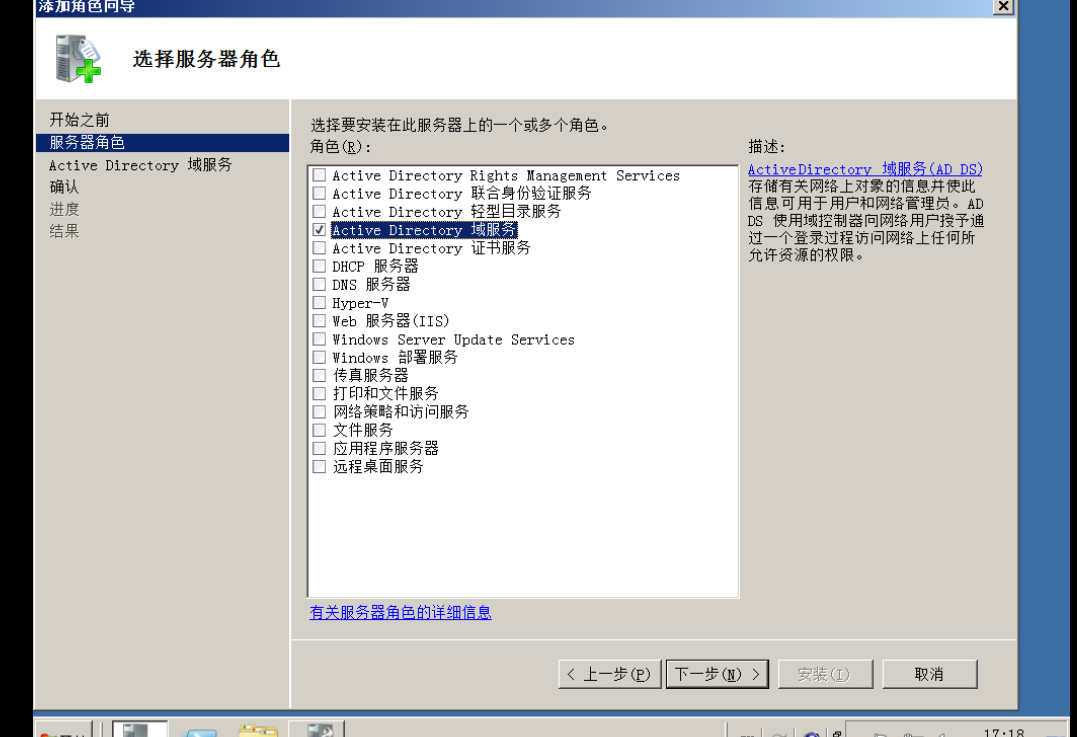Check the Windows Server Update Services box
The width and height of the screenshot is (1077, 737).
point(319,339)
